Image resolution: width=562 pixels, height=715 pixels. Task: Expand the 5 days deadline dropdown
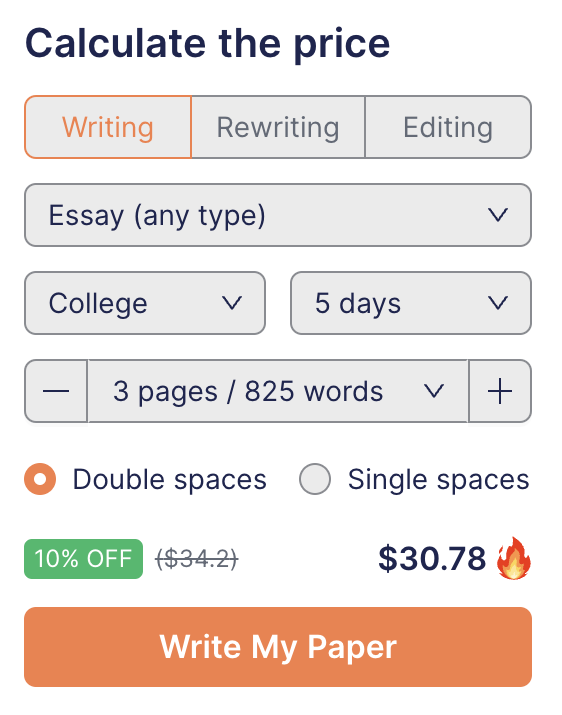411,303
